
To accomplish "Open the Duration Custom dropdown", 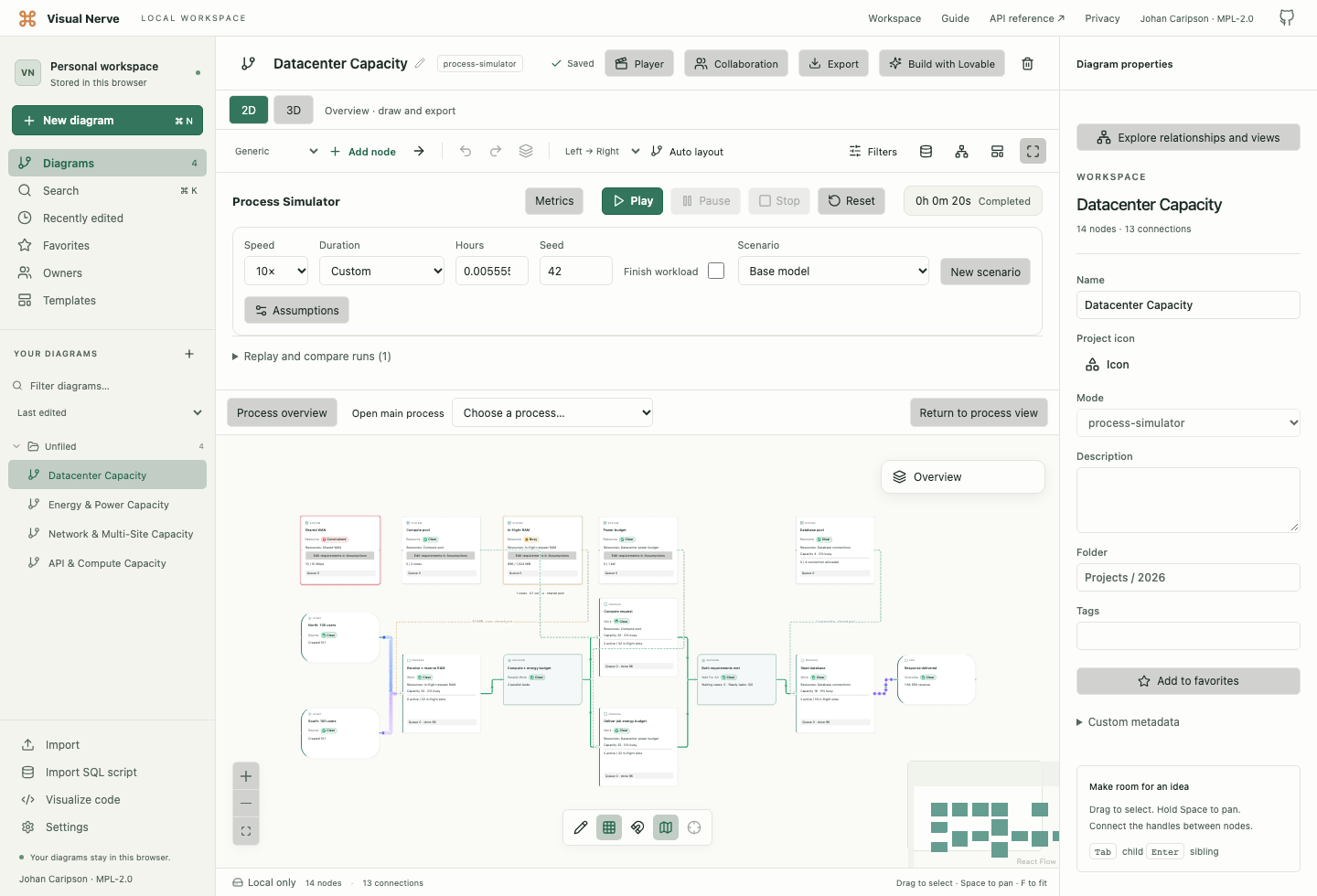I will [382, 271].
